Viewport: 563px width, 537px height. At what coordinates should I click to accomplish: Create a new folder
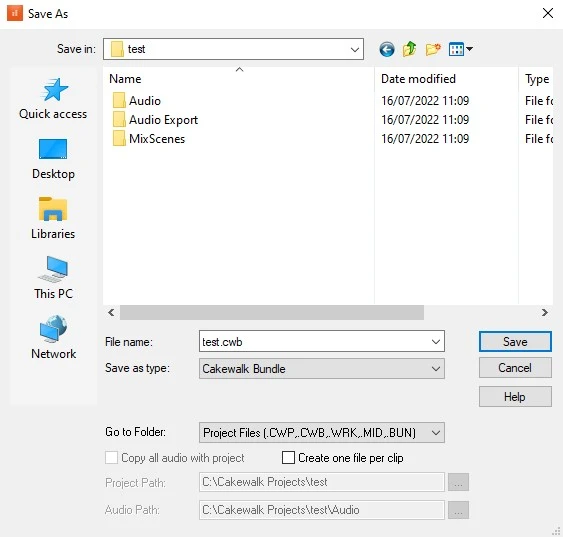433,49
